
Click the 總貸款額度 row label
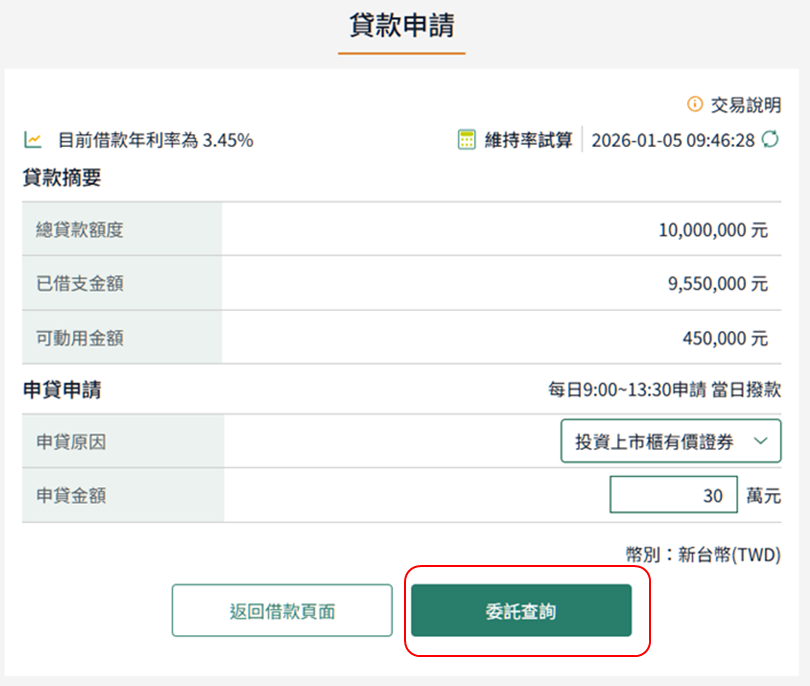coord(80,230)
